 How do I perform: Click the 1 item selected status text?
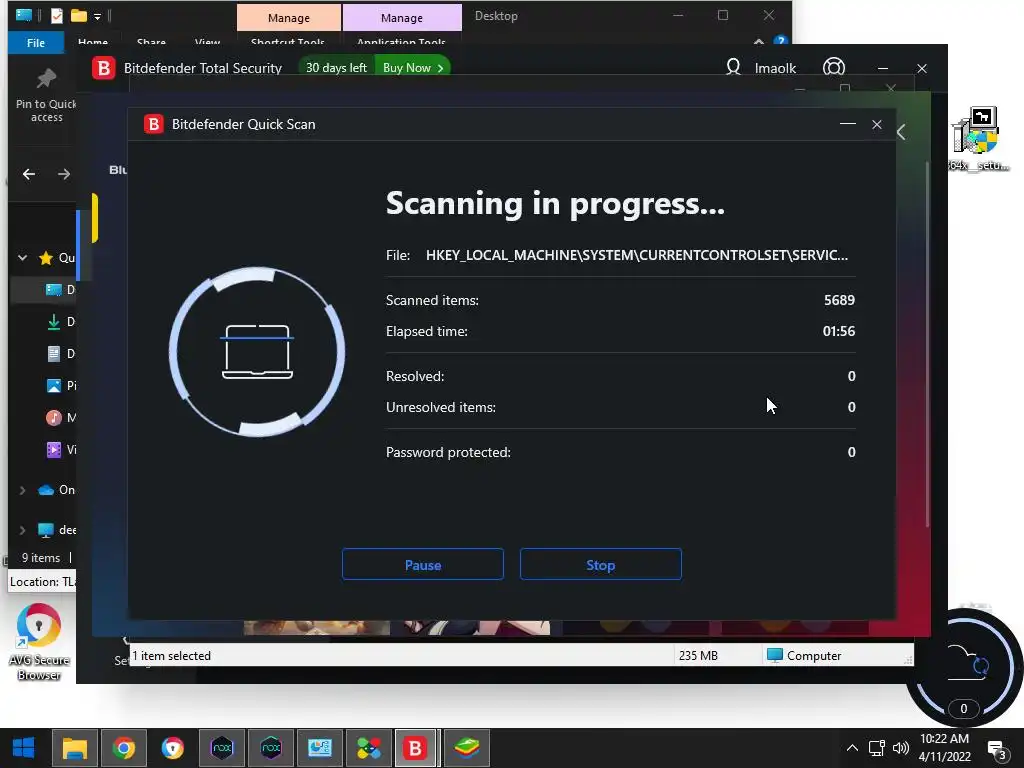[171, 656]
